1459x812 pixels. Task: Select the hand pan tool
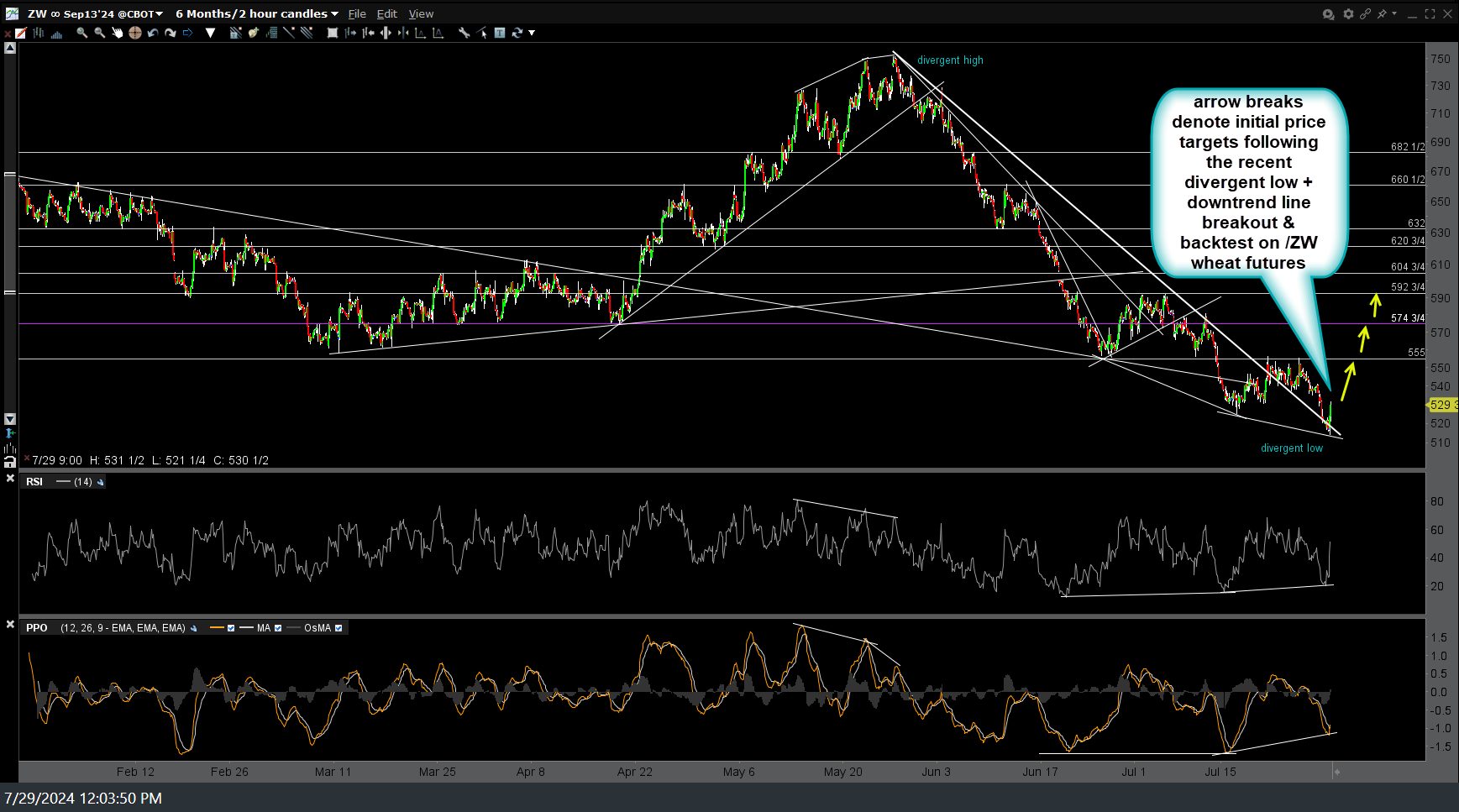(x=117, y=33)
